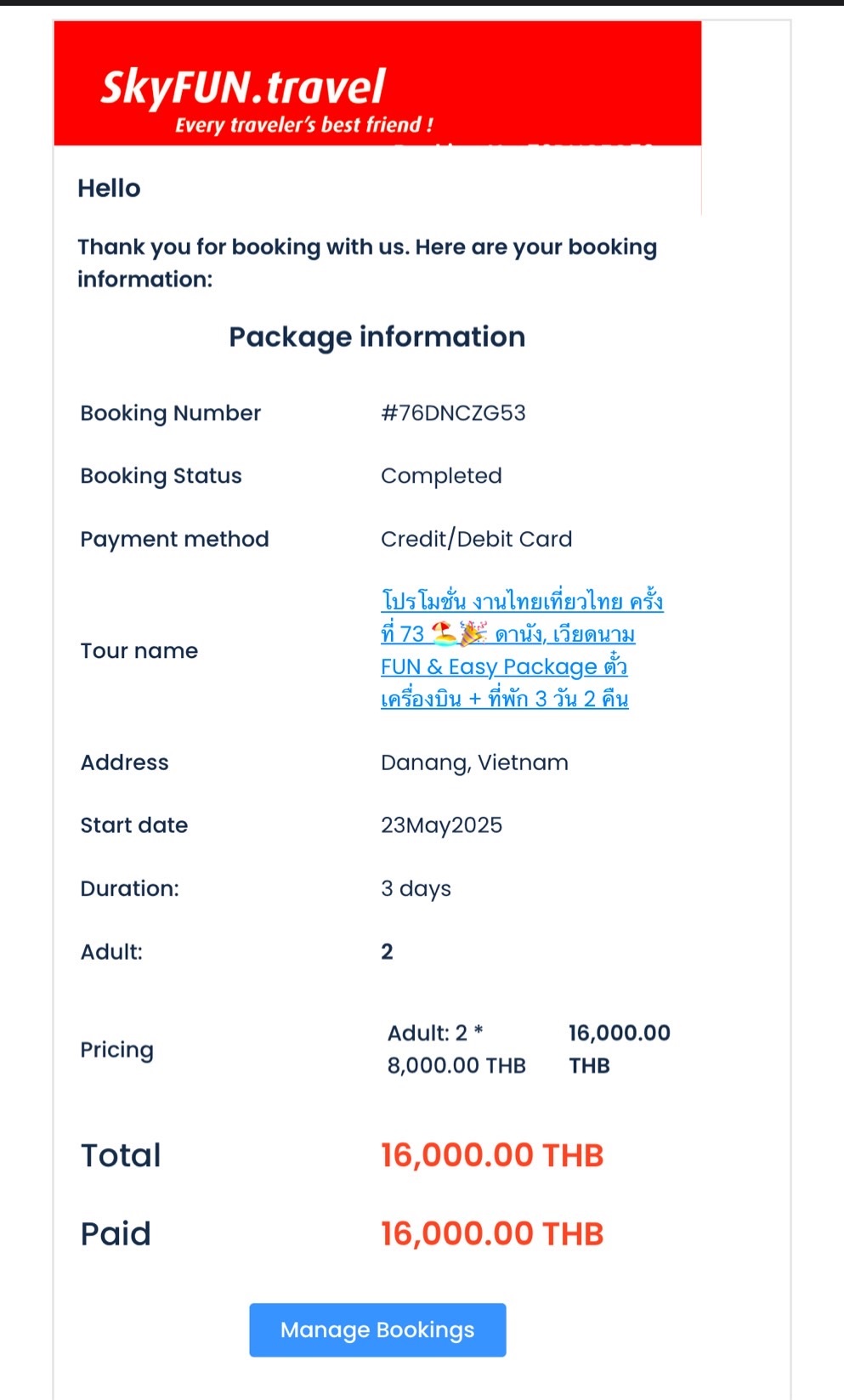Click the Booking Number label
Screen dimensions: 844x1400
[x=171, y=413]
